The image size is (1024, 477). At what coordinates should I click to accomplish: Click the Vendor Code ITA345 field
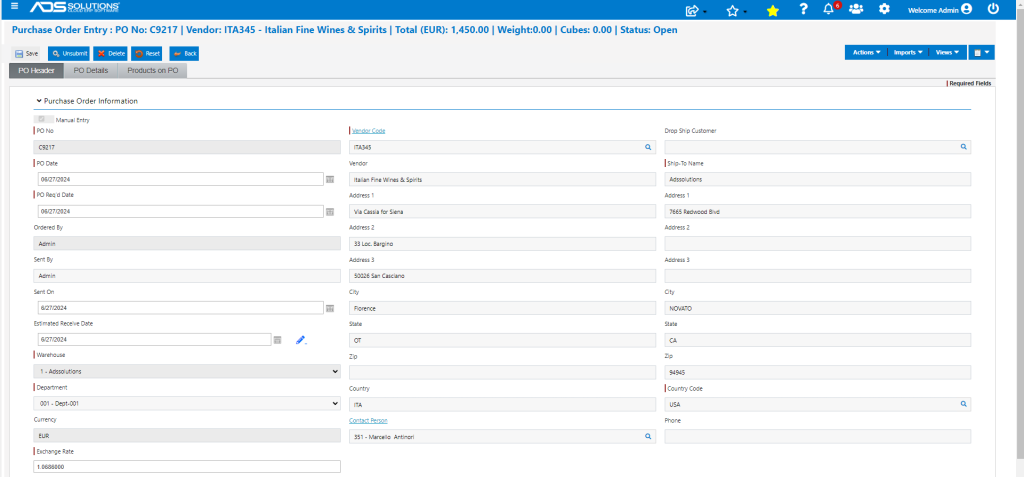click(x=502, y=148)
